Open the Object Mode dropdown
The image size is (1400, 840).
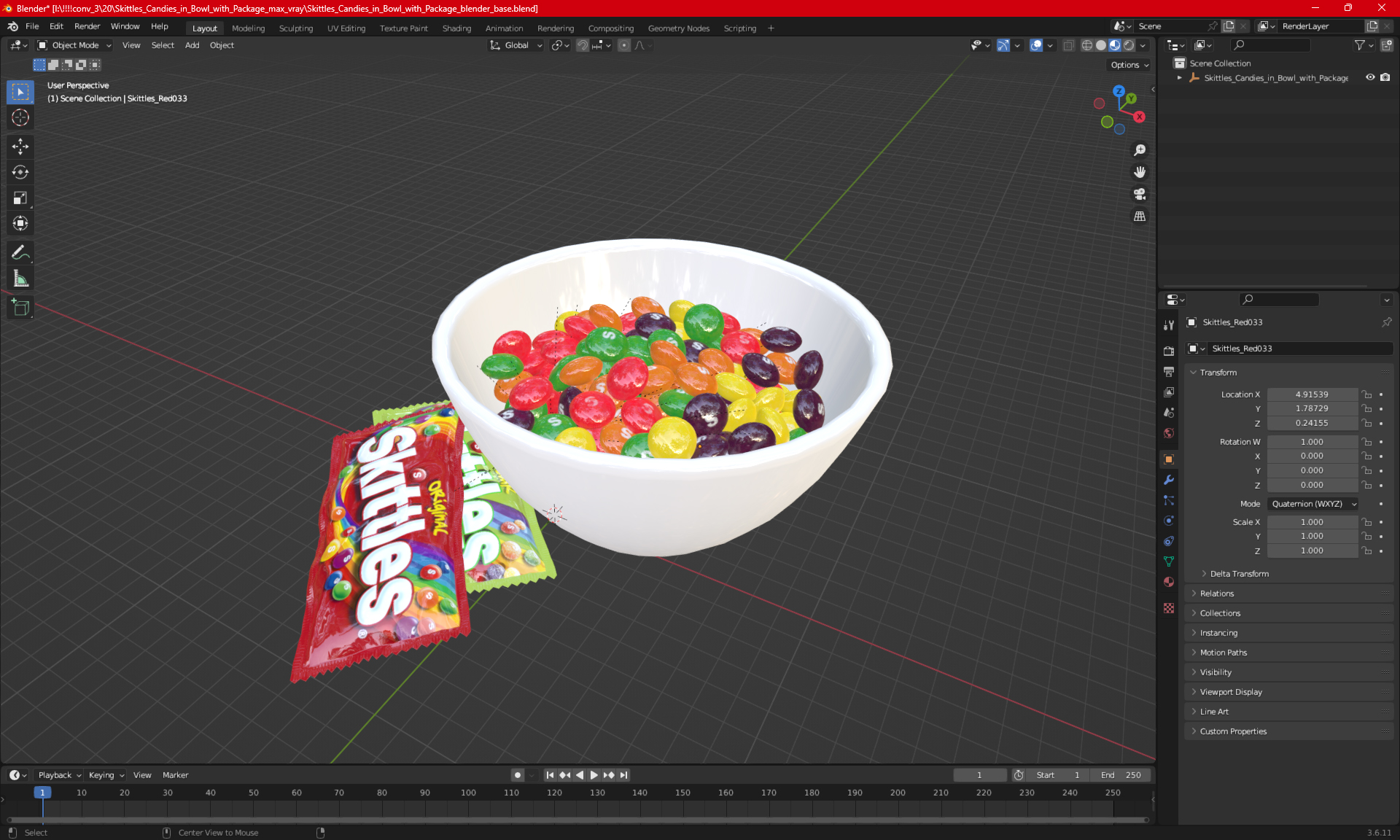(74, 45)
